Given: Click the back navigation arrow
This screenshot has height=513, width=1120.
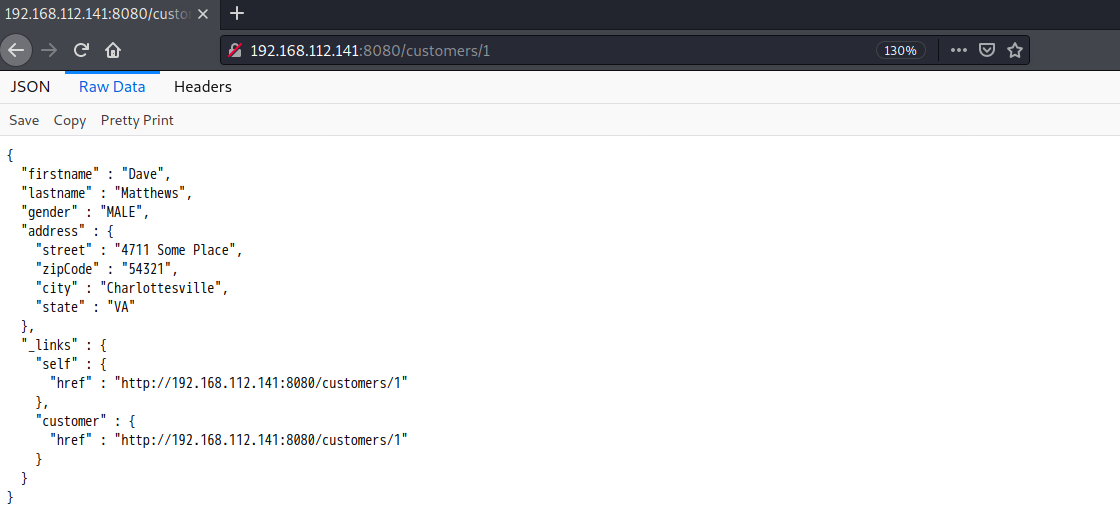Looking at the screenshot, I should 16,50.
